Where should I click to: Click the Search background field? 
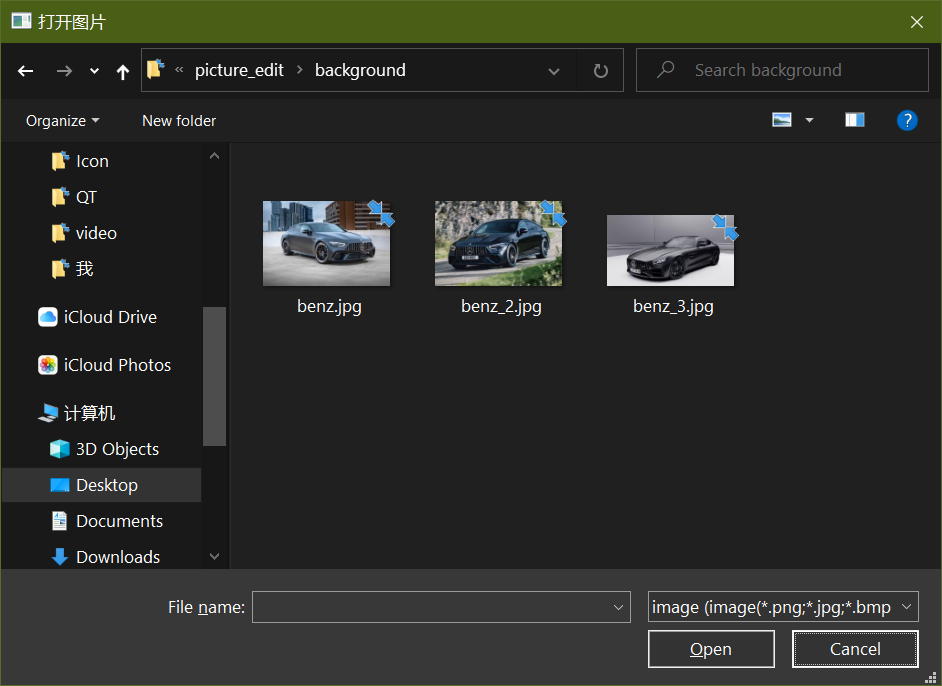pyautogui.click(x=782, y=70)
